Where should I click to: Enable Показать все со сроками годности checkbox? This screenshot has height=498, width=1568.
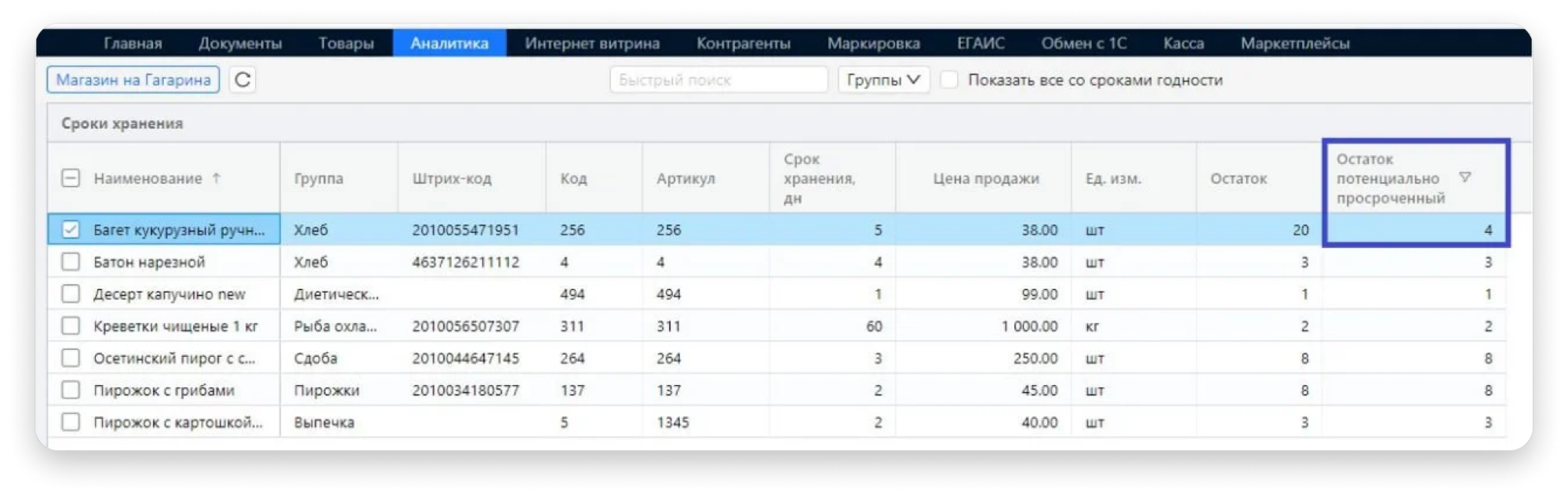tap(949, 80)
